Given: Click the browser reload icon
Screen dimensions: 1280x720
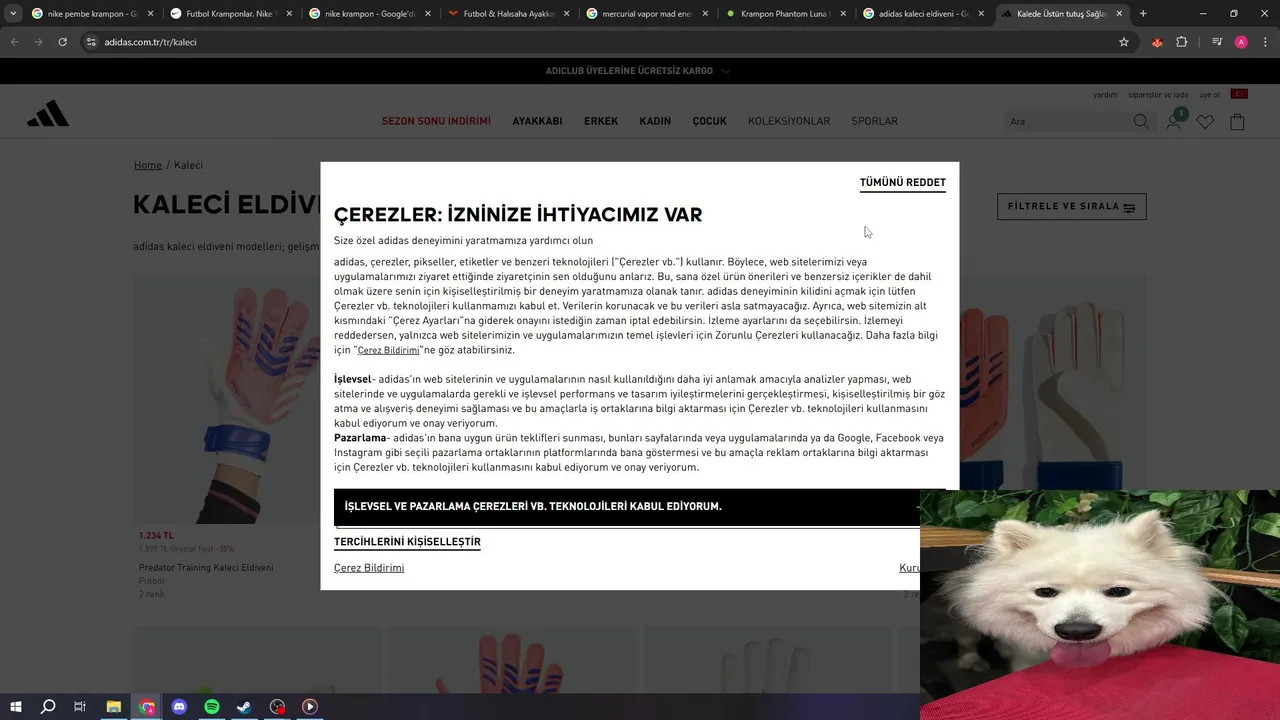Looking at the screenshot, I should (62, 42).
